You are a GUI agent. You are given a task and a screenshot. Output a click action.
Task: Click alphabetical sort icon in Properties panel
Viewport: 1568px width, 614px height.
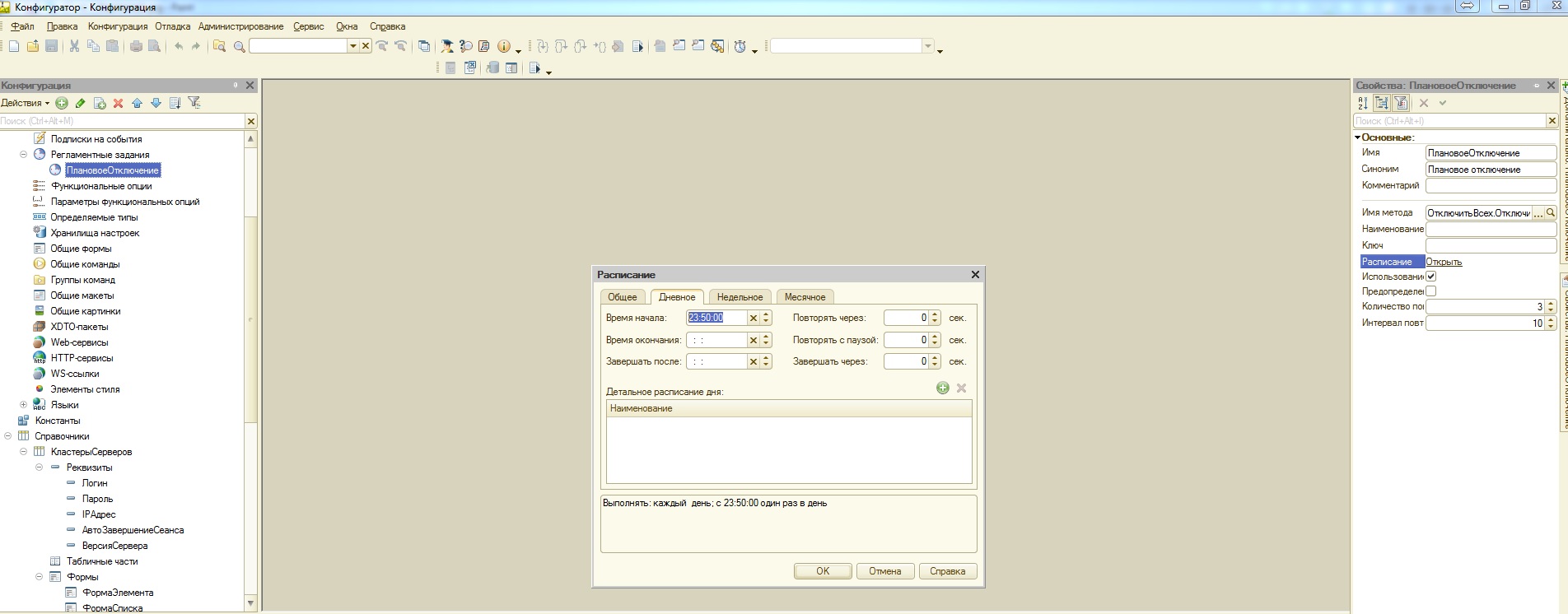pos(1363,103)
